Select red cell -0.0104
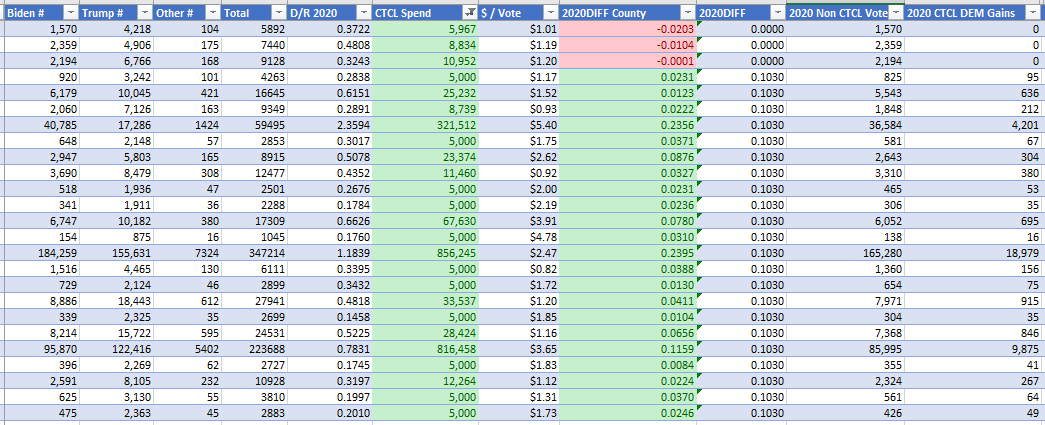Screen dimensions: 1045x425 [x=628, y=45]
